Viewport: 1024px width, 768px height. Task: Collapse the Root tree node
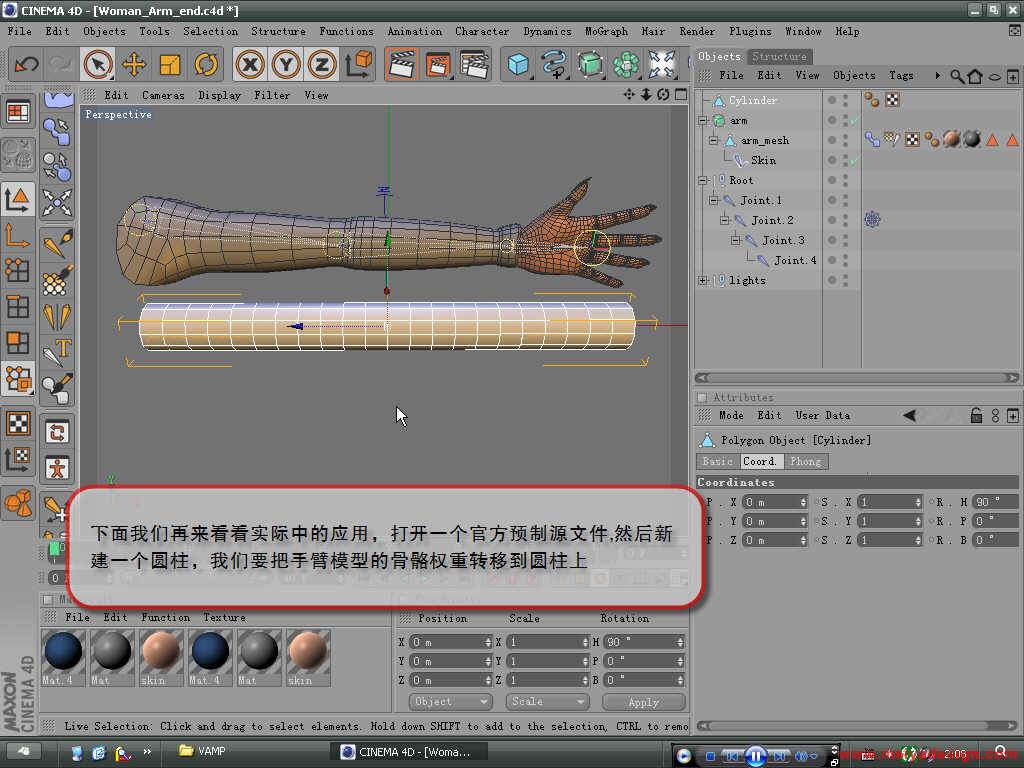pos(703,180)
